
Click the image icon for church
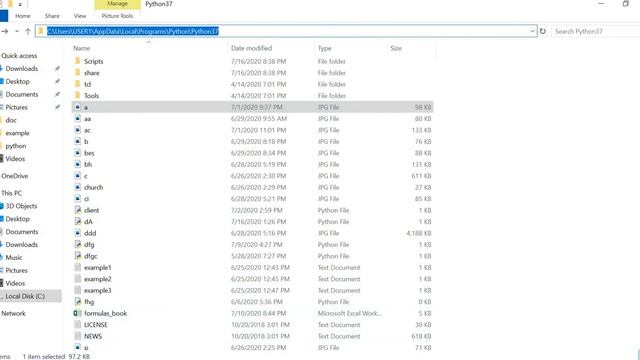[x=78, y=187]
